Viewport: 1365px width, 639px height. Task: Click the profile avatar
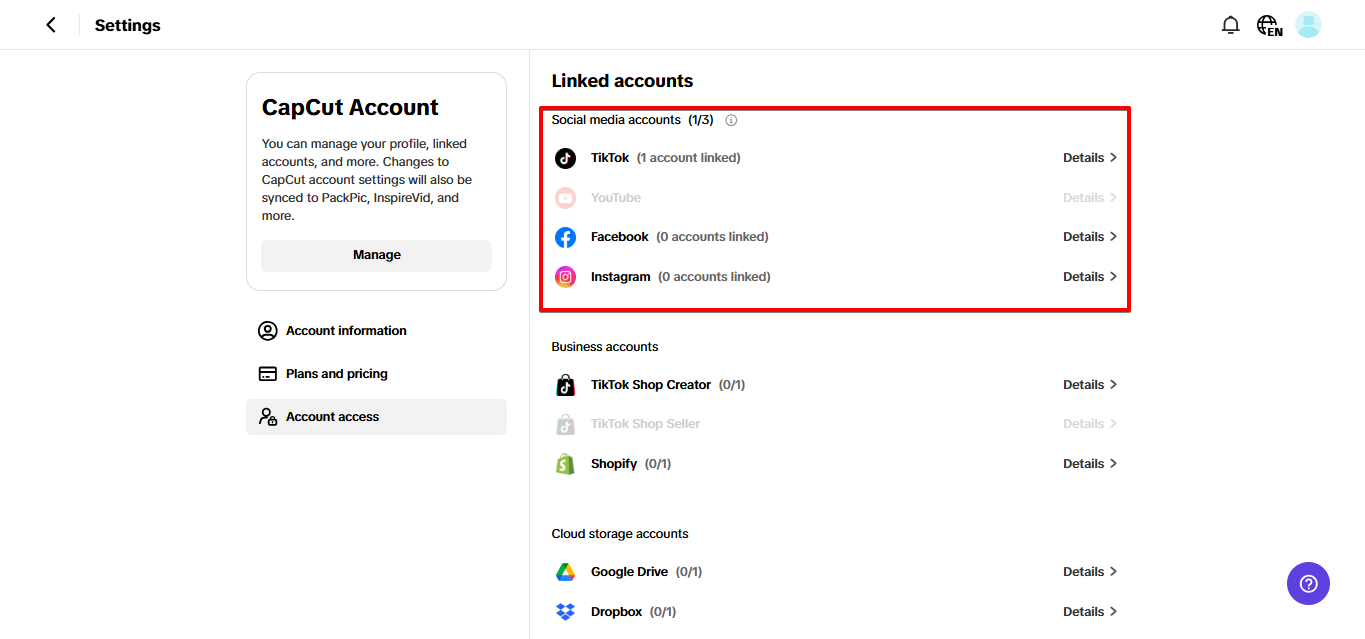(x=1308, y=24)
